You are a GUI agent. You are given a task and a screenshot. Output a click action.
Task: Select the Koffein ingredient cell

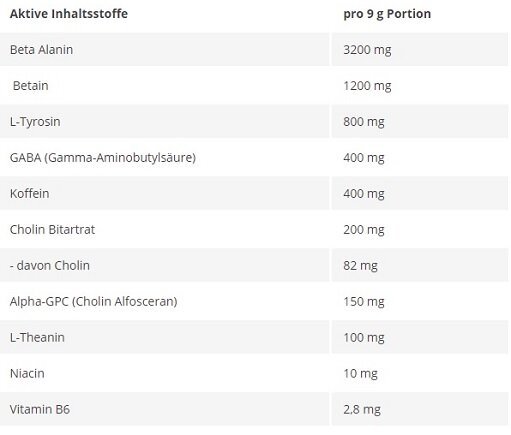coord(164,193)
